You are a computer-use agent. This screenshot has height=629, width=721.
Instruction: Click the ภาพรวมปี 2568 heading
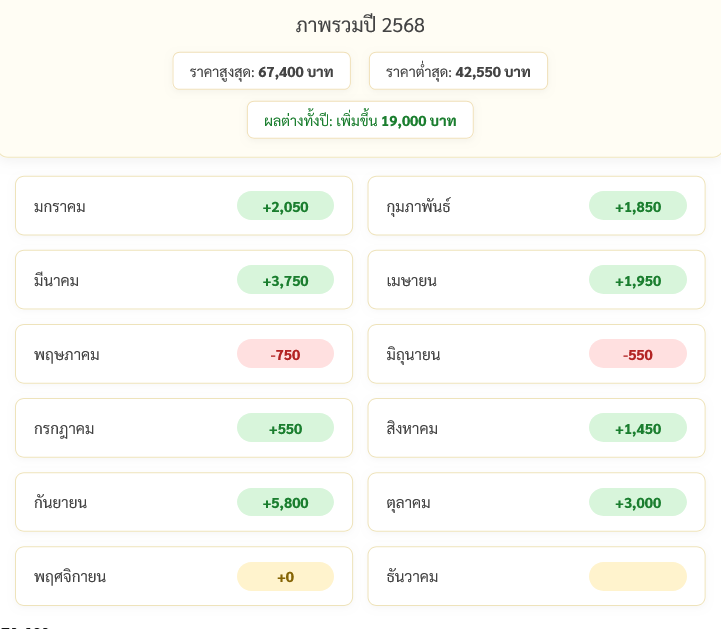pyautogui.click(x=360, y=26)
